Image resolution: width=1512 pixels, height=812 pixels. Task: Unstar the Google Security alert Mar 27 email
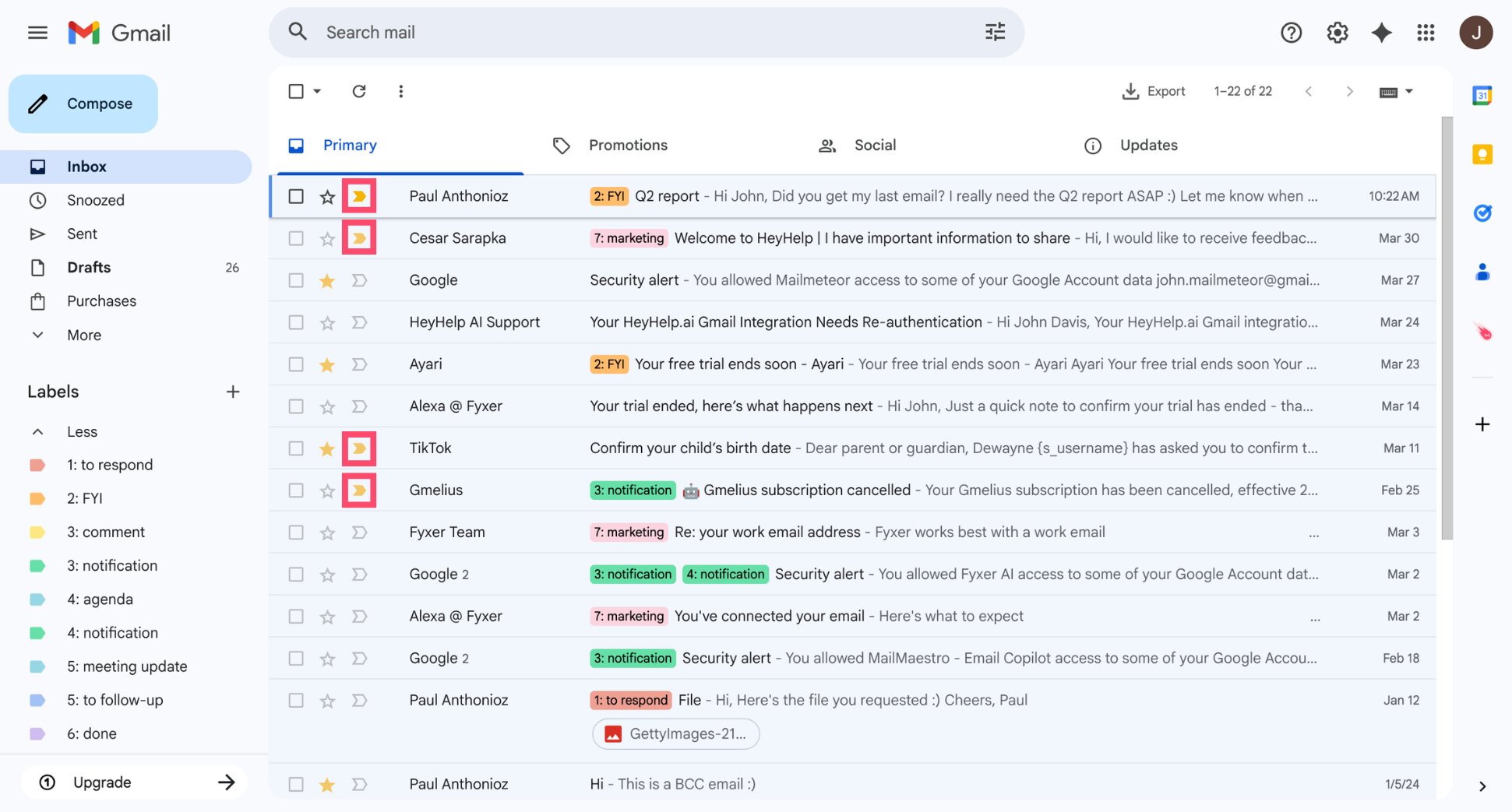327,281
